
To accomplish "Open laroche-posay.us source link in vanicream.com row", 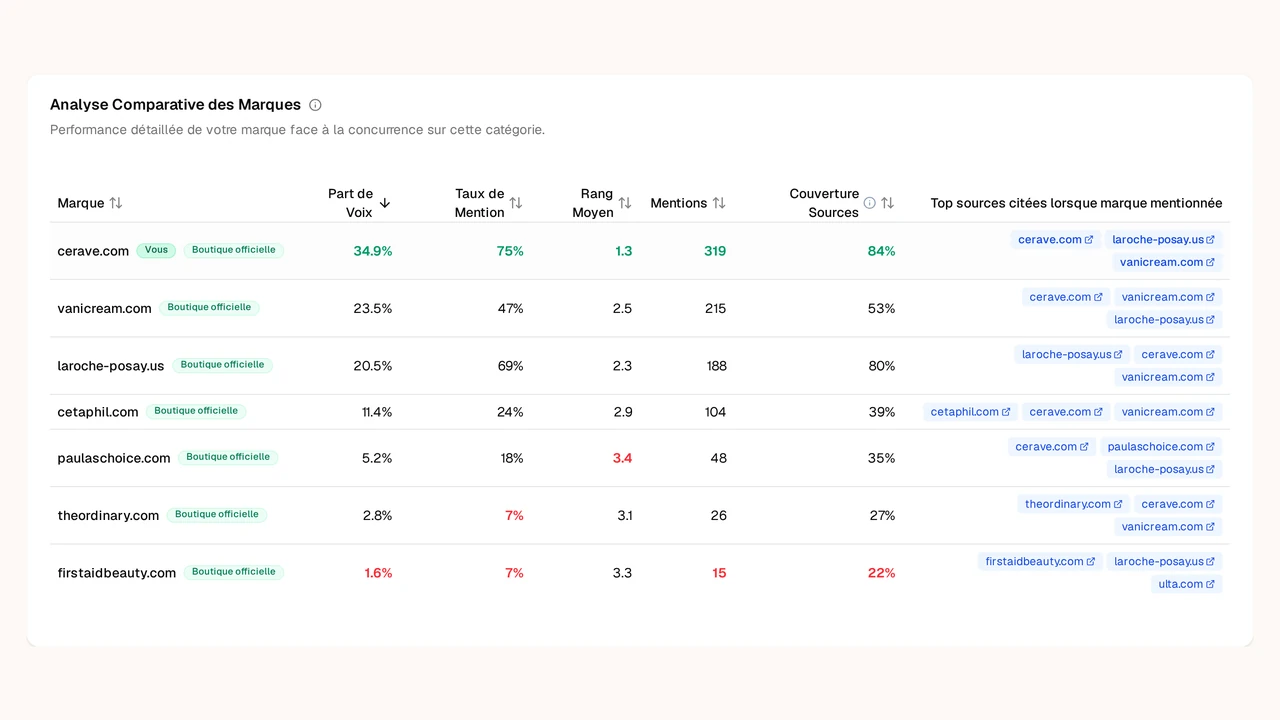I will pyautogui.click(x=1164, y=320).
